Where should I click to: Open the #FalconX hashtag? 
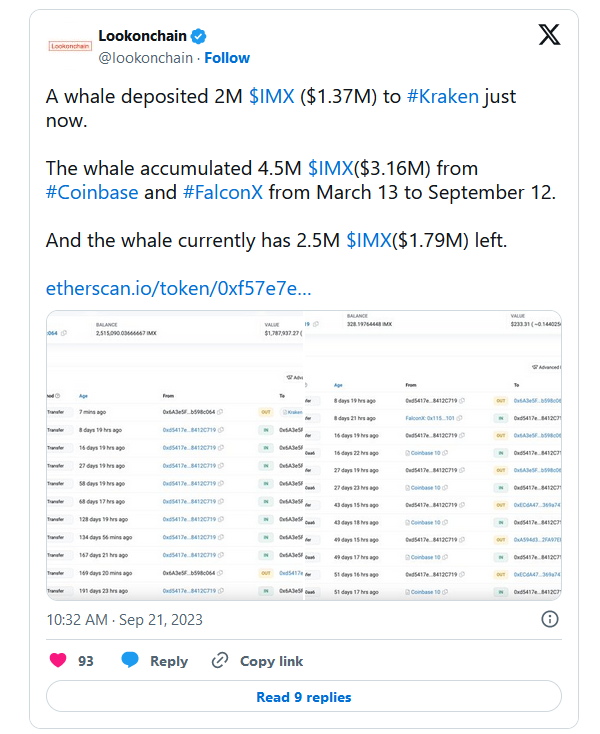223,192
